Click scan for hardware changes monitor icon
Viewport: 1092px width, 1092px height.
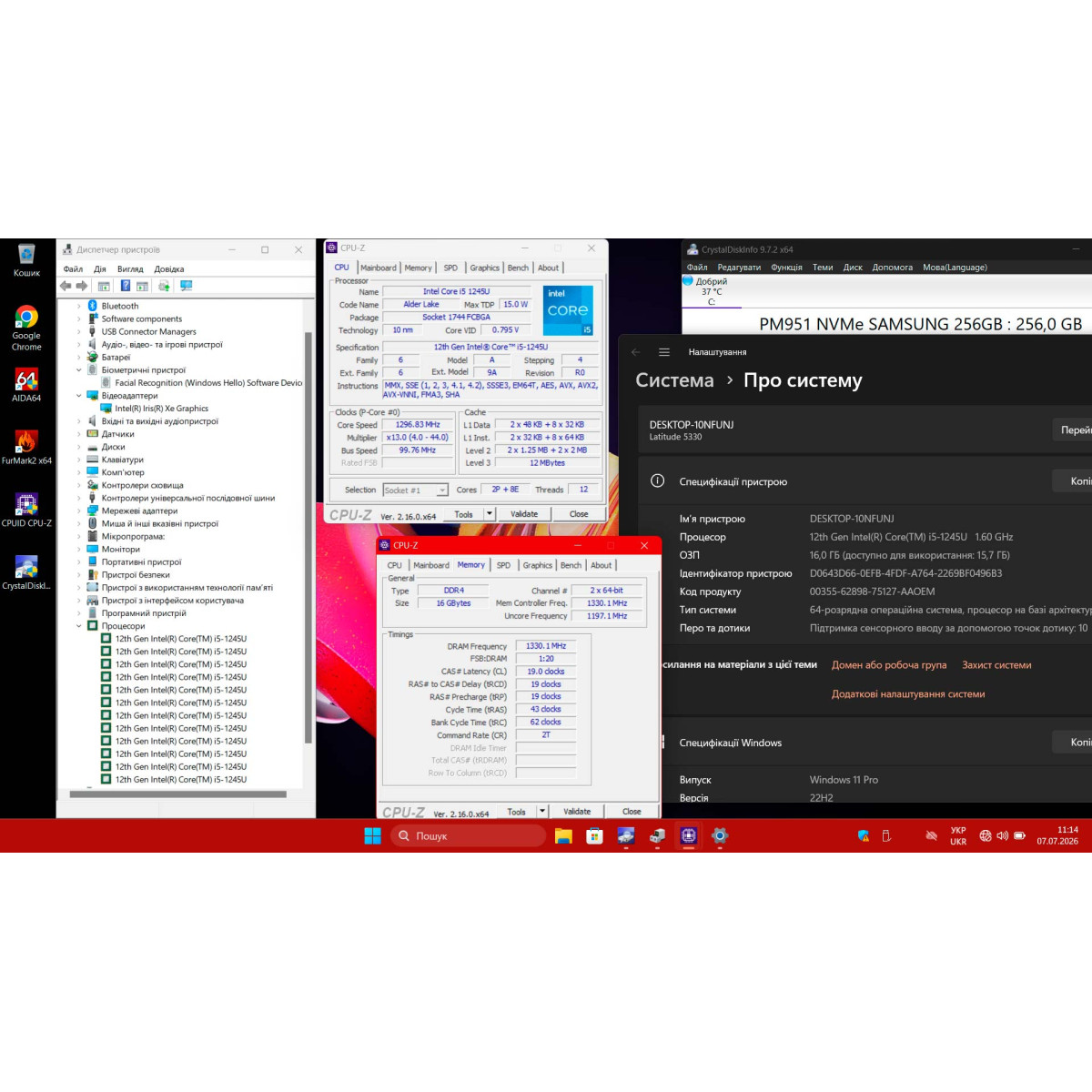pyautogui.click(x=187, y=286)
